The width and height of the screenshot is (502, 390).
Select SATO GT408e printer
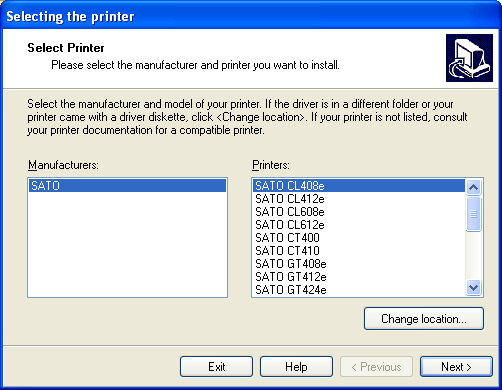359,264
